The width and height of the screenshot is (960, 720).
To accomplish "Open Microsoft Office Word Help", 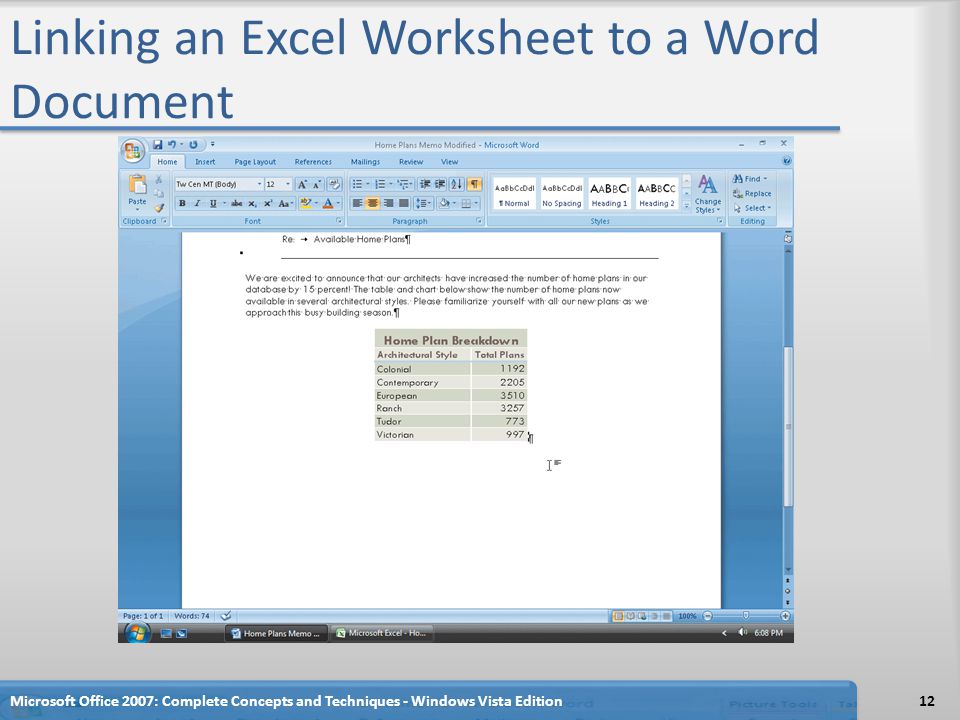I will tap(786, 161).
